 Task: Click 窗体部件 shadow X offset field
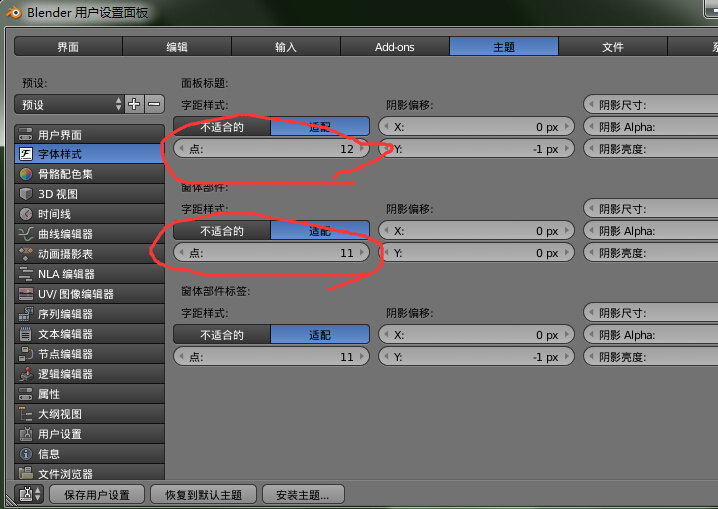coord(476,231)
